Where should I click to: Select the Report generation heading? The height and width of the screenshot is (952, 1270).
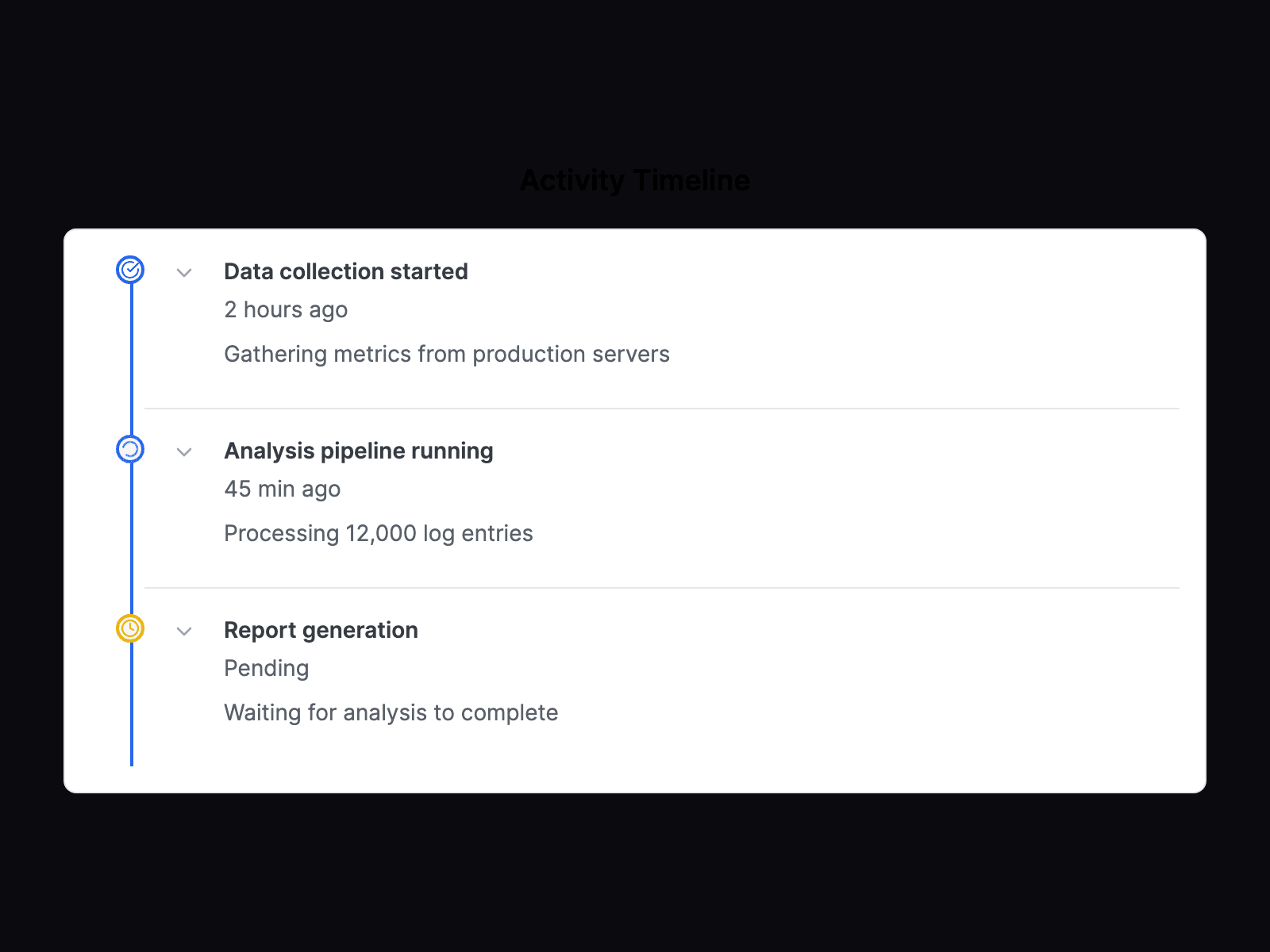point(321,629)
